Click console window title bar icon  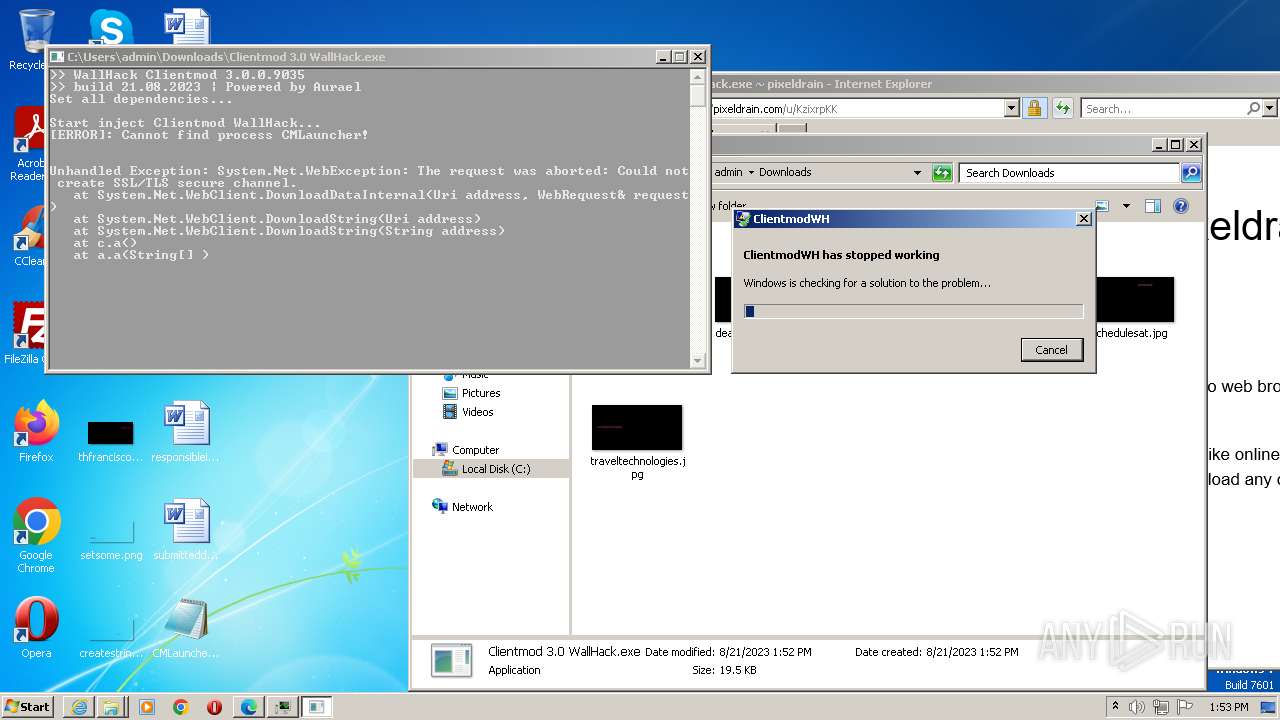pos(57,57)
